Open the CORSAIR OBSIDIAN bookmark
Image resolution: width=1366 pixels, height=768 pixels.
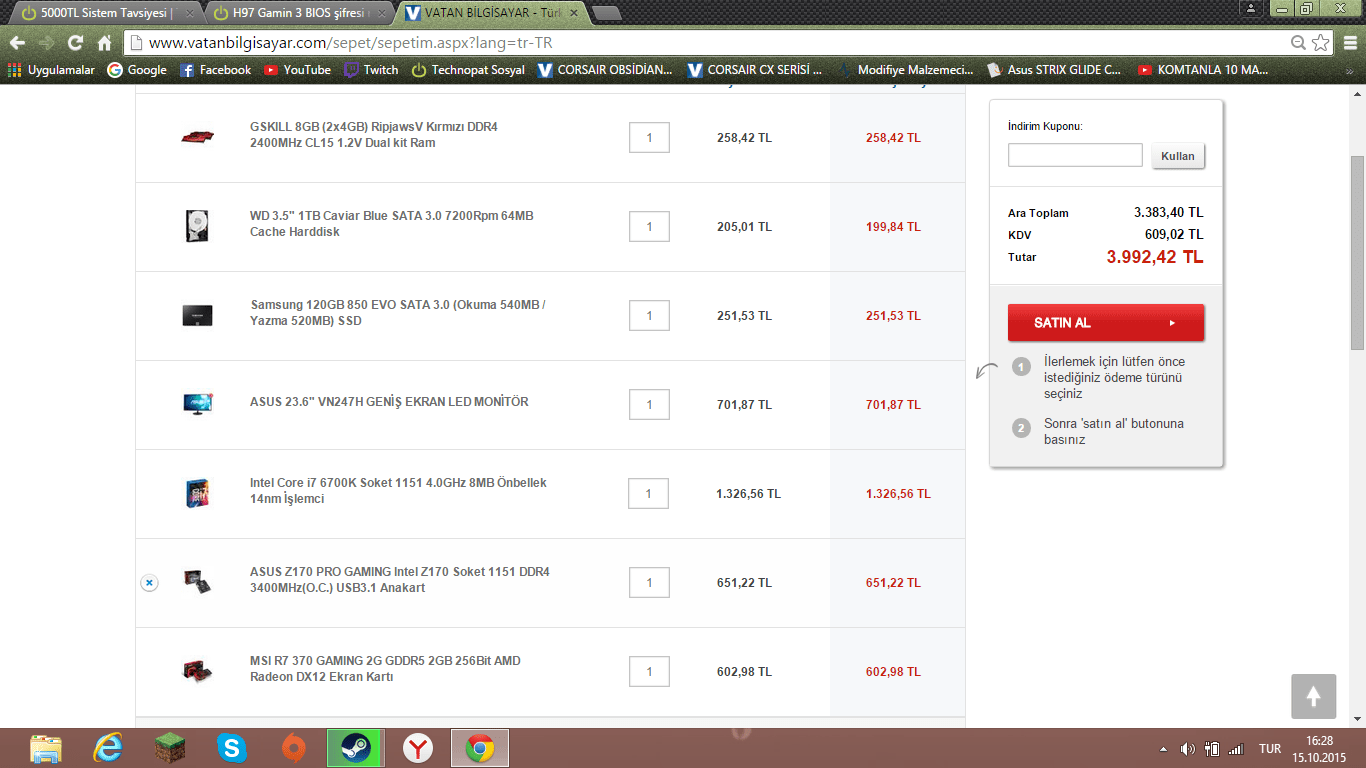coord(605,70)
